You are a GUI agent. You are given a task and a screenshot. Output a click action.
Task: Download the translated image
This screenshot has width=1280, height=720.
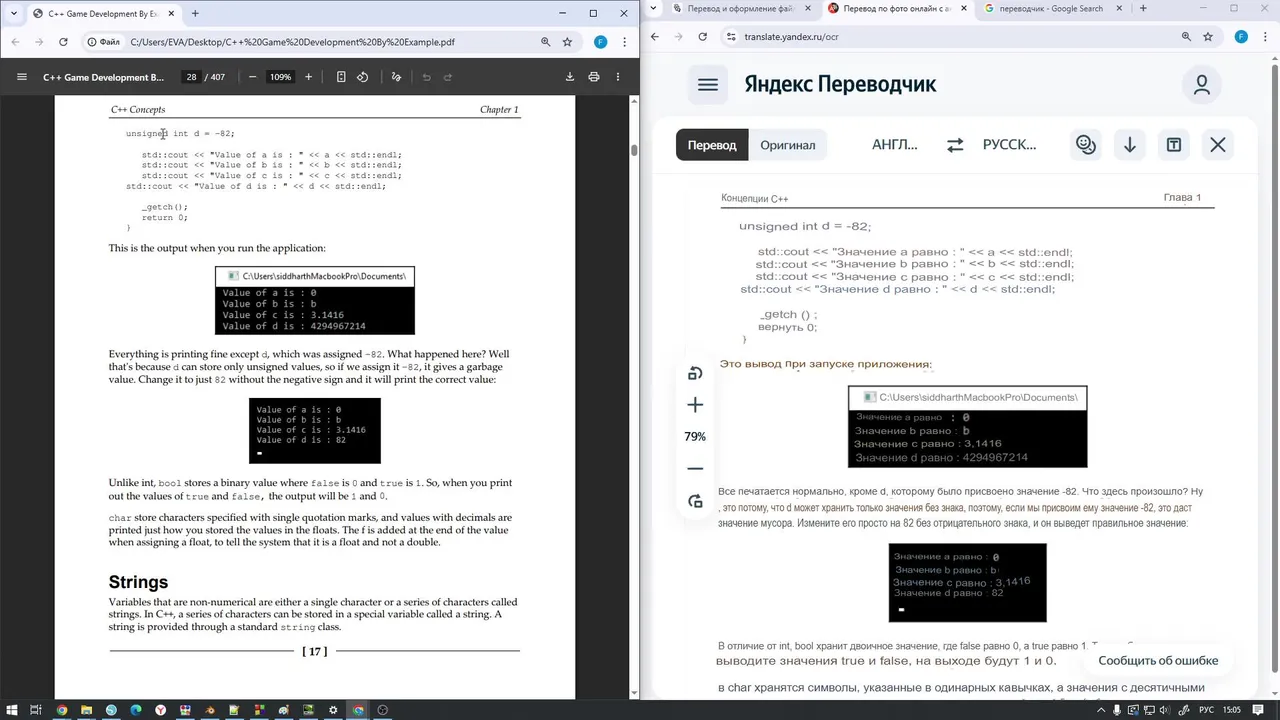[1130, 145]
